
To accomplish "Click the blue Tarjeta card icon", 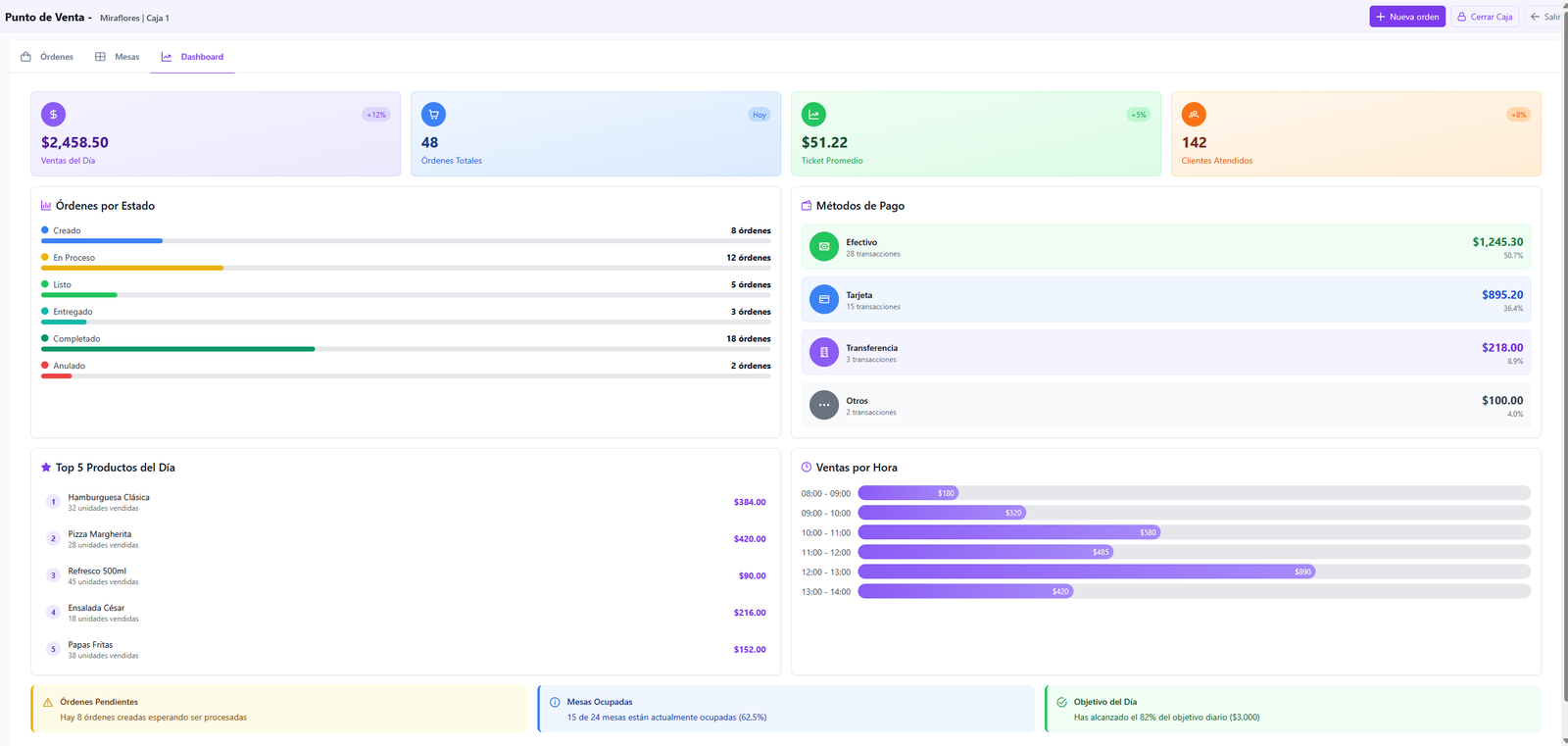I will click(823, 300).
